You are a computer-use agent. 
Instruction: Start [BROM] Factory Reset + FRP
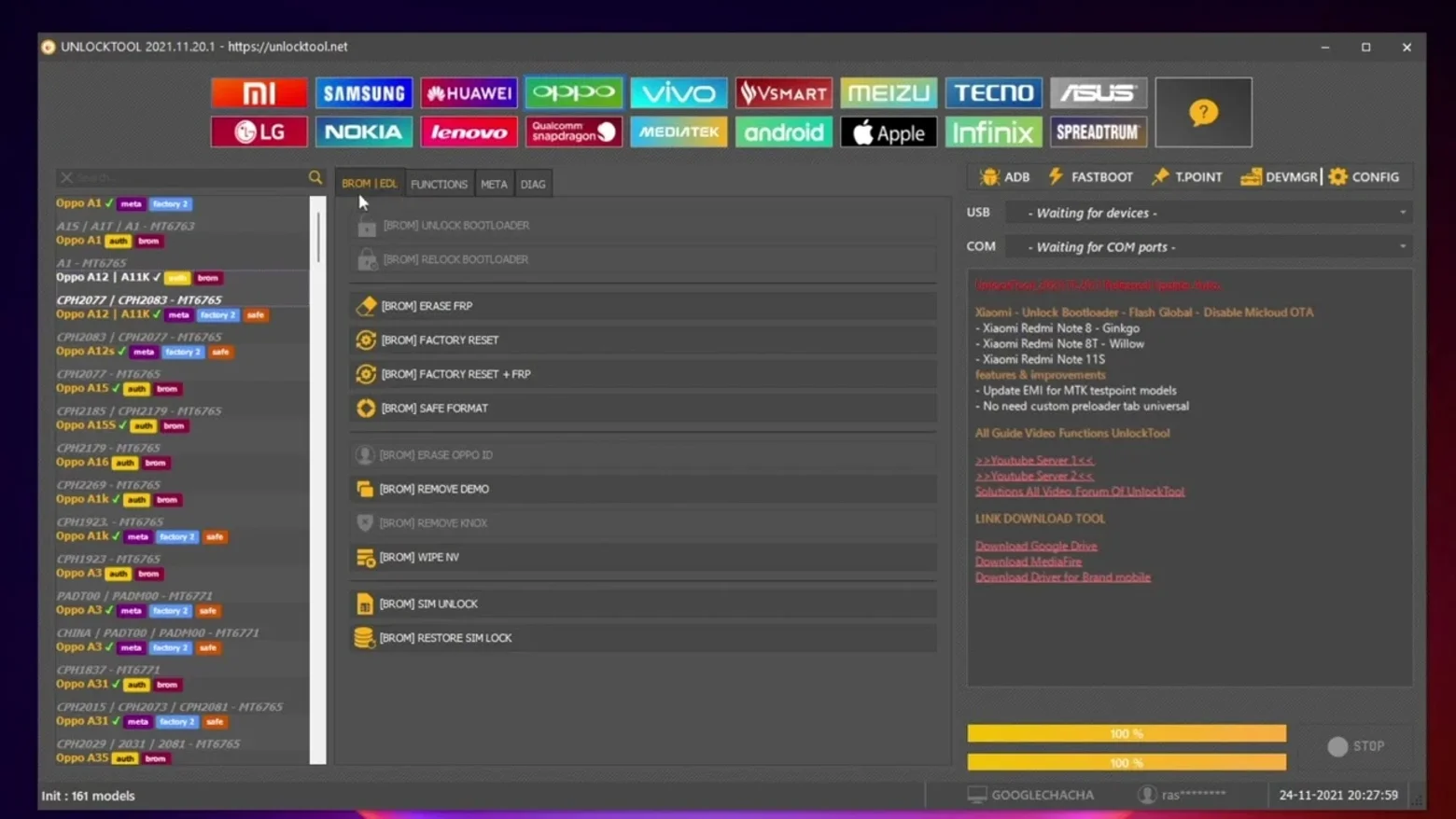coord(643,374)
